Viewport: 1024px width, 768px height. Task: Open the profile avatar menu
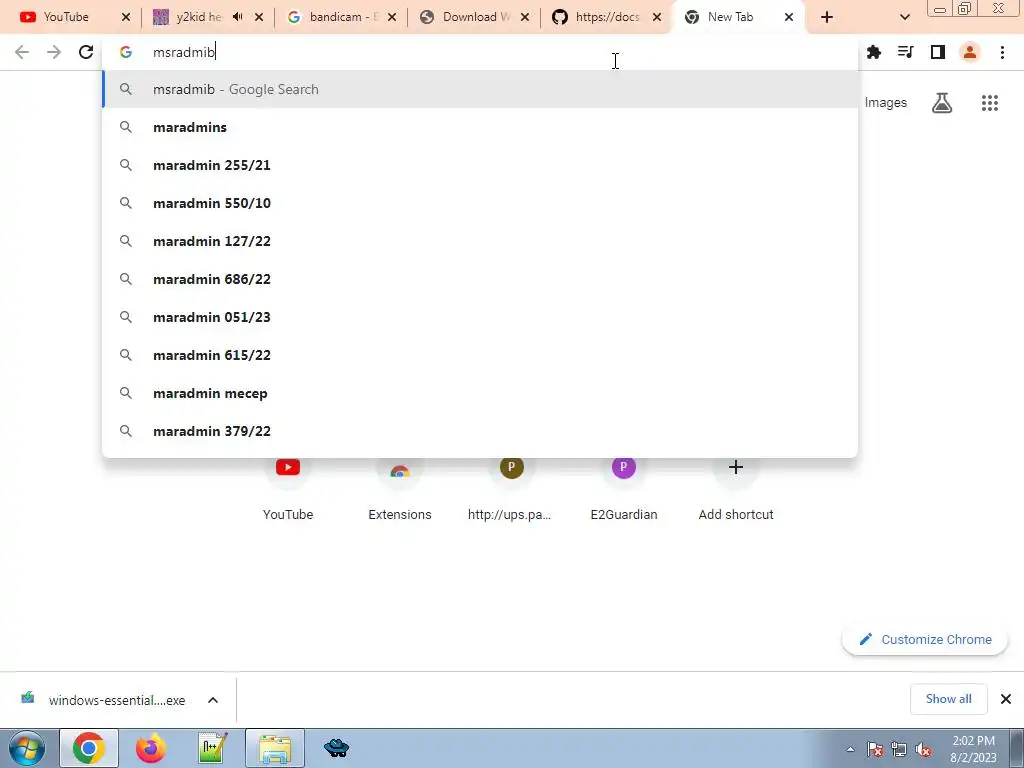coord(970,52)
